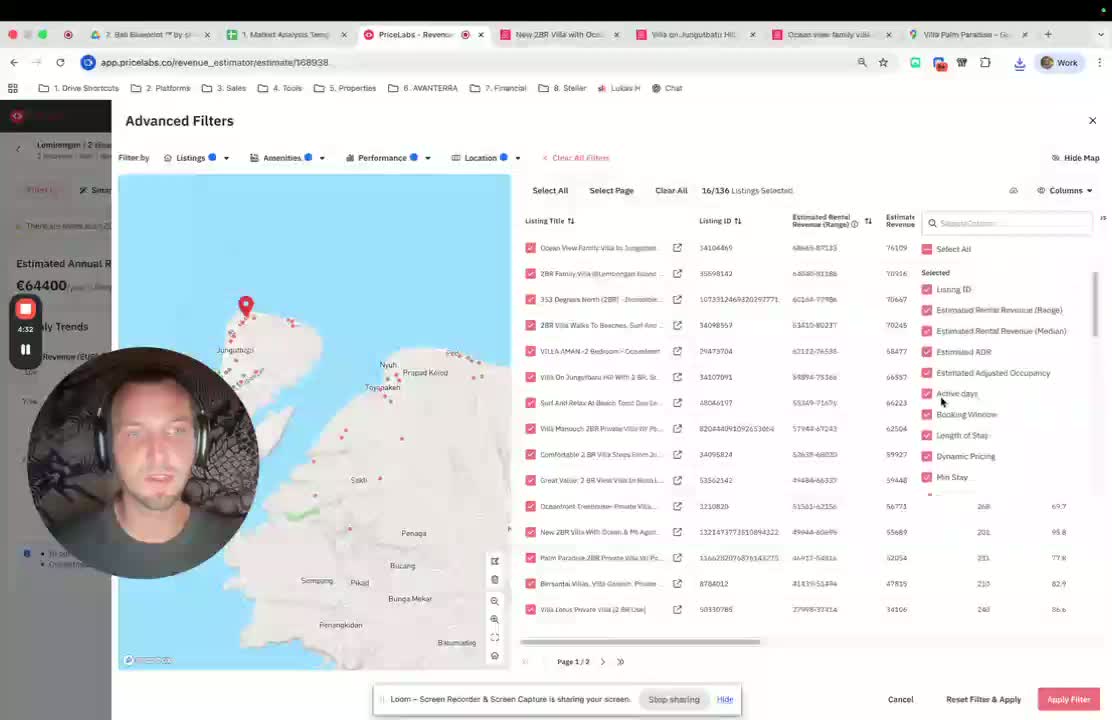Click Clear All selection button

tap(671, 190)
